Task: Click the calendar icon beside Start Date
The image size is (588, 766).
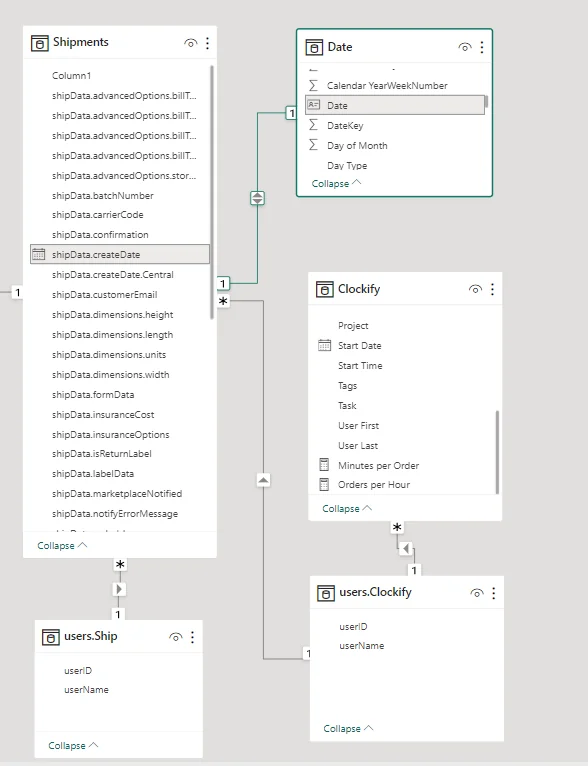Action: point(324,345)
